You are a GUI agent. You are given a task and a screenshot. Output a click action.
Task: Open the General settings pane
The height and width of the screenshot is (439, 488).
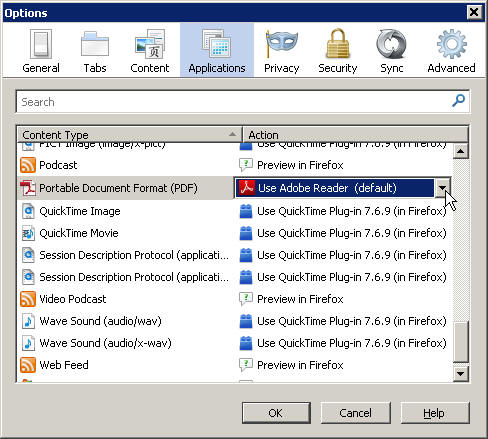tap(41, 51)
